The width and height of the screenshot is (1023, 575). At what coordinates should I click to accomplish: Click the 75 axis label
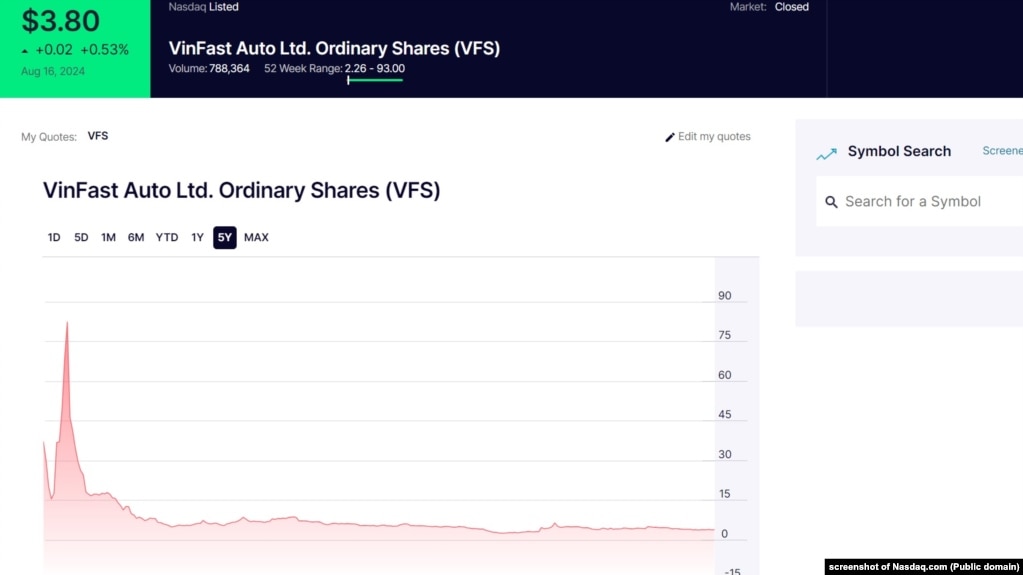(x=725, y=335)
